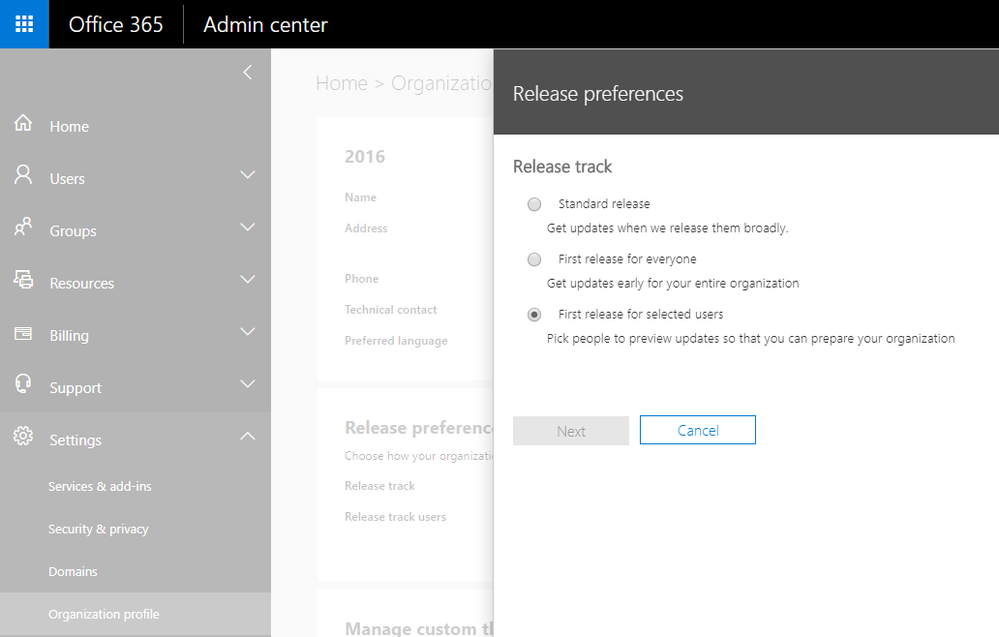Open Organization profile page
Image resolution: width=999 pixels, height=637 pixels.
(104, 614)
